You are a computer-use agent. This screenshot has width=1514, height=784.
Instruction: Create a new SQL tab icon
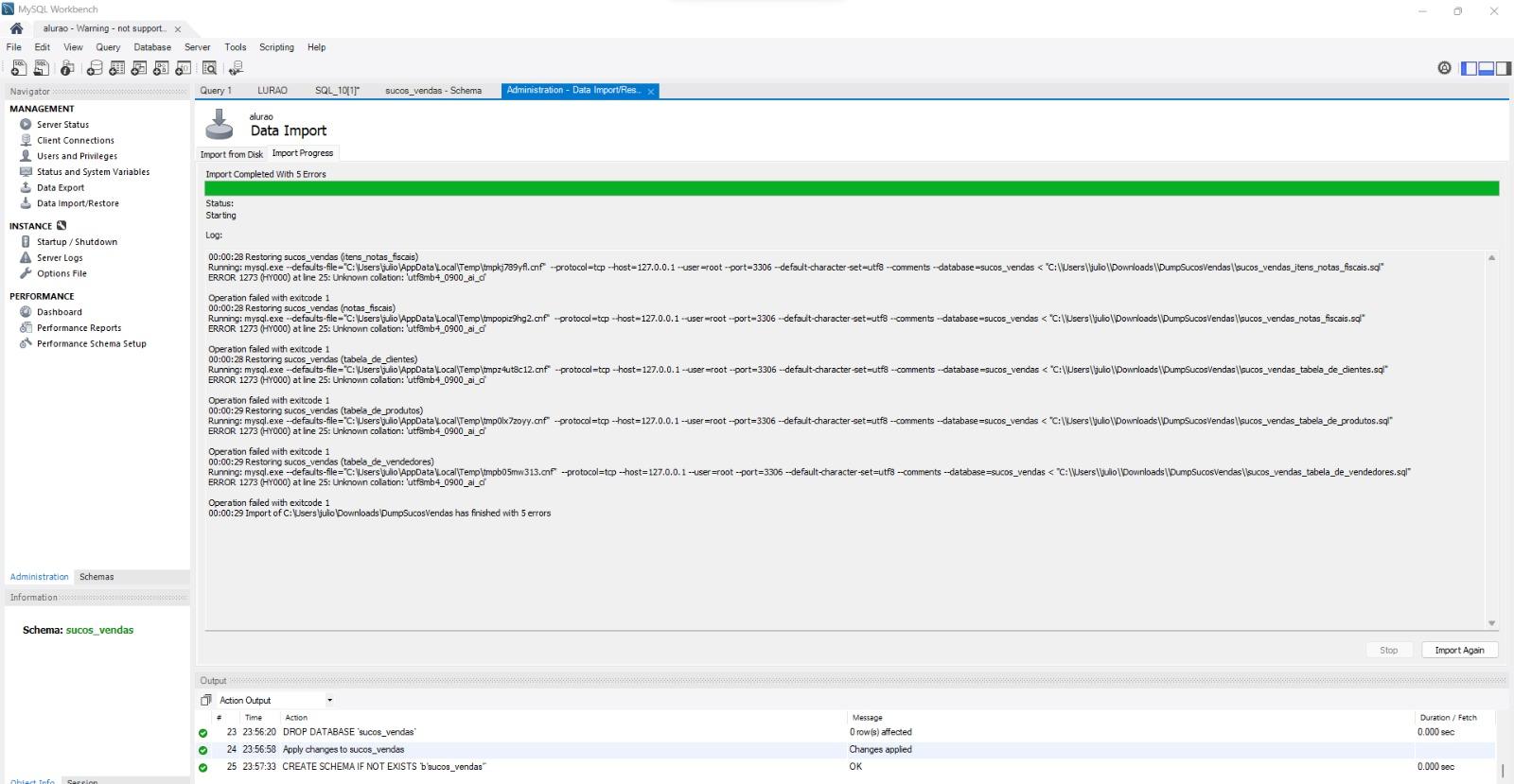[x=18, y=68]
